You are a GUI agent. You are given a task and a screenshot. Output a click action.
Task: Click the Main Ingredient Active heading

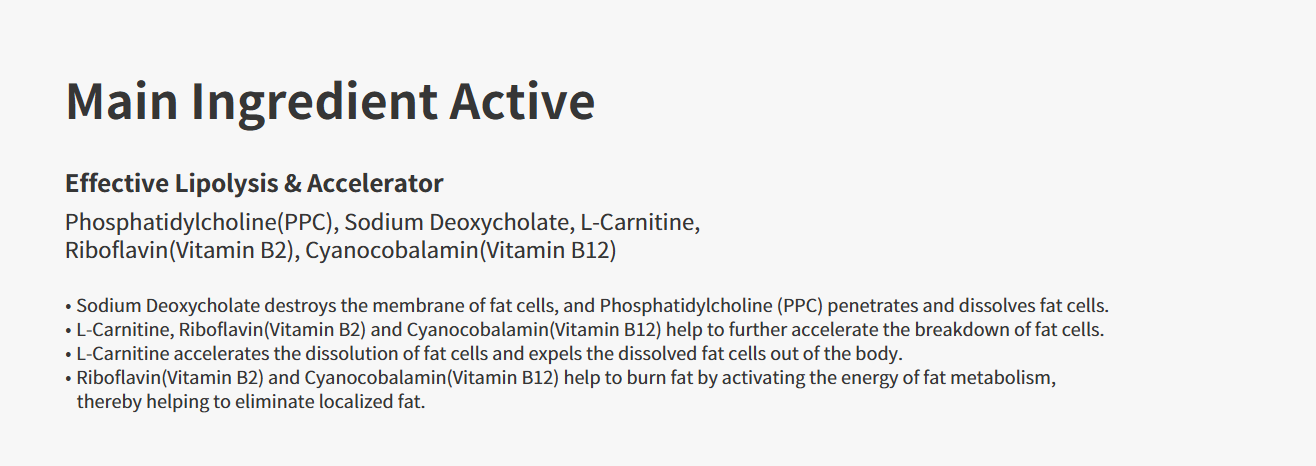coord(330,103)
